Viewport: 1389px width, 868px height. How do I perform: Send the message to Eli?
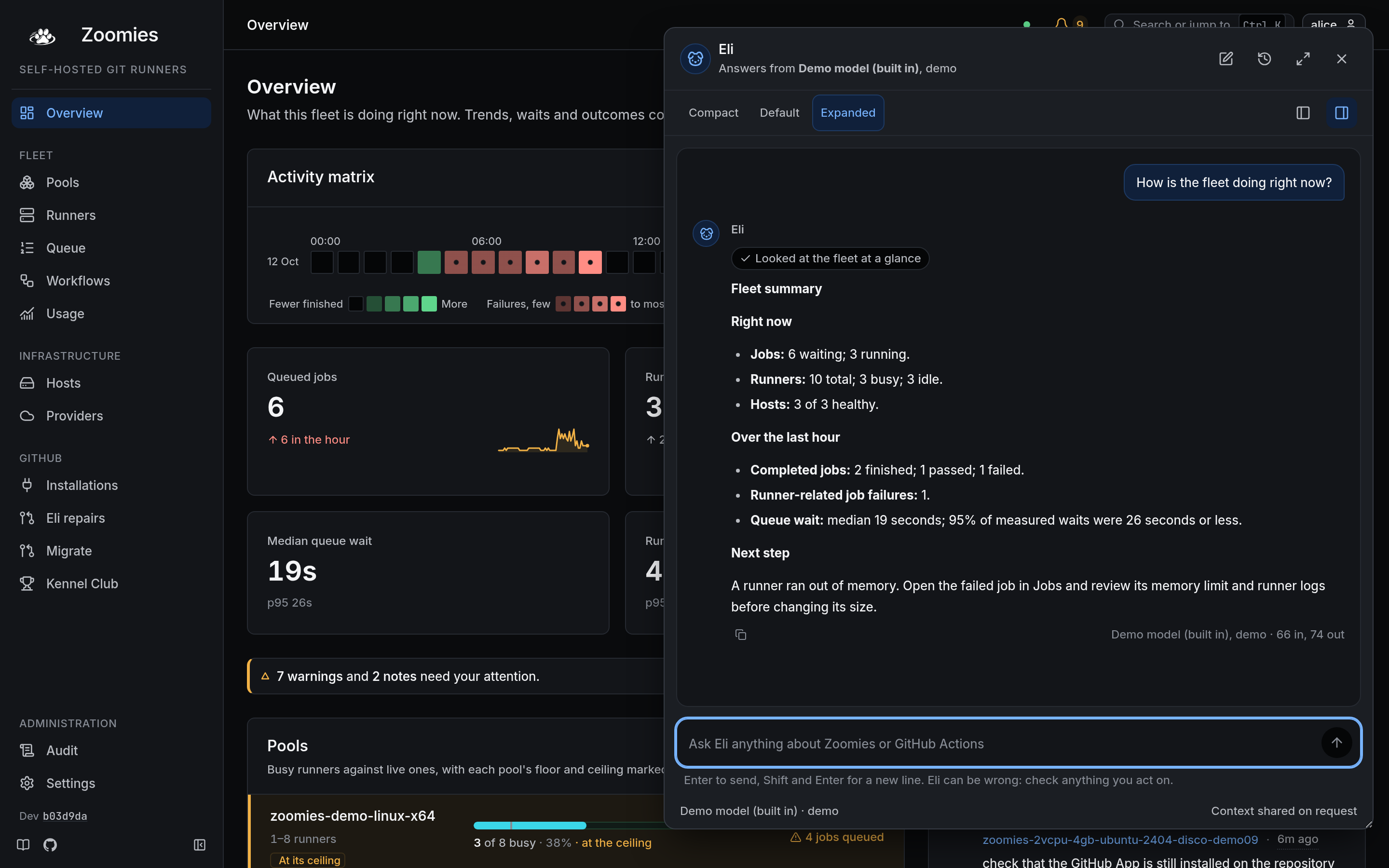coord(1336,743)
